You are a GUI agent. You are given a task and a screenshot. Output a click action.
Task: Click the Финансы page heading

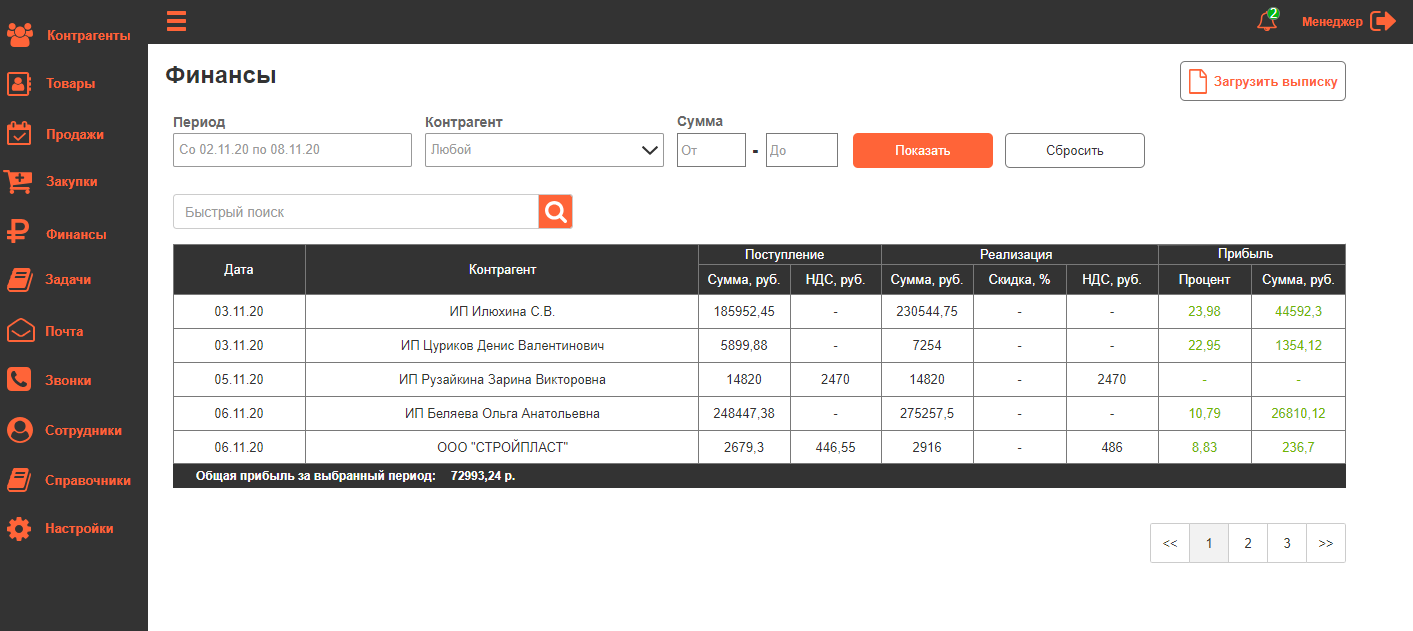[x=221, y=75]
